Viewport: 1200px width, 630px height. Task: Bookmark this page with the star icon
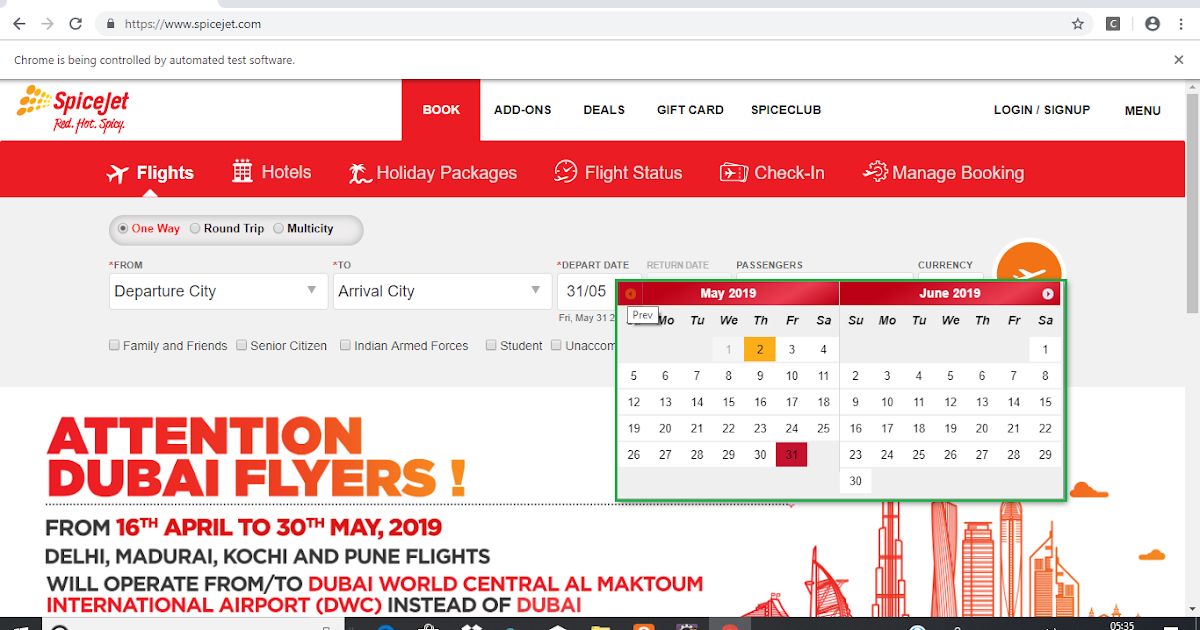tap(1078, 23)
